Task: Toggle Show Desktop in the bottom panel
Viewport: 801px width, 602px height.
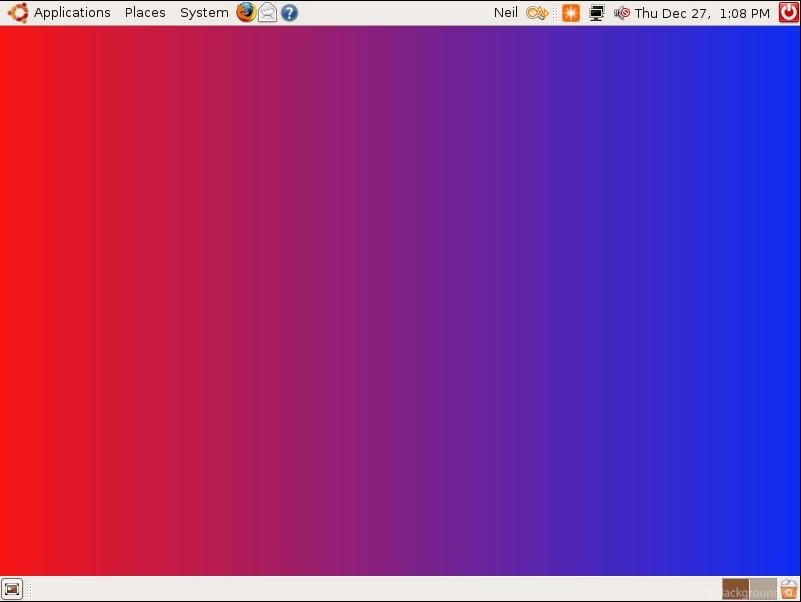Action: (x=12, y=589)
